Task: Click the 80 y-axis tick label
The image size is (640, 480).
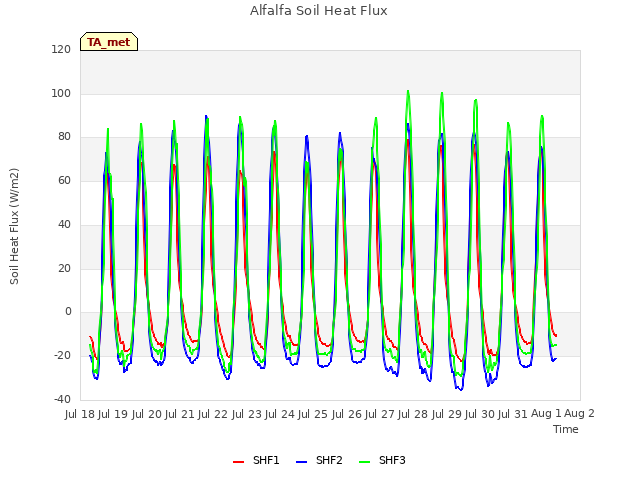Action: [64, 137]
